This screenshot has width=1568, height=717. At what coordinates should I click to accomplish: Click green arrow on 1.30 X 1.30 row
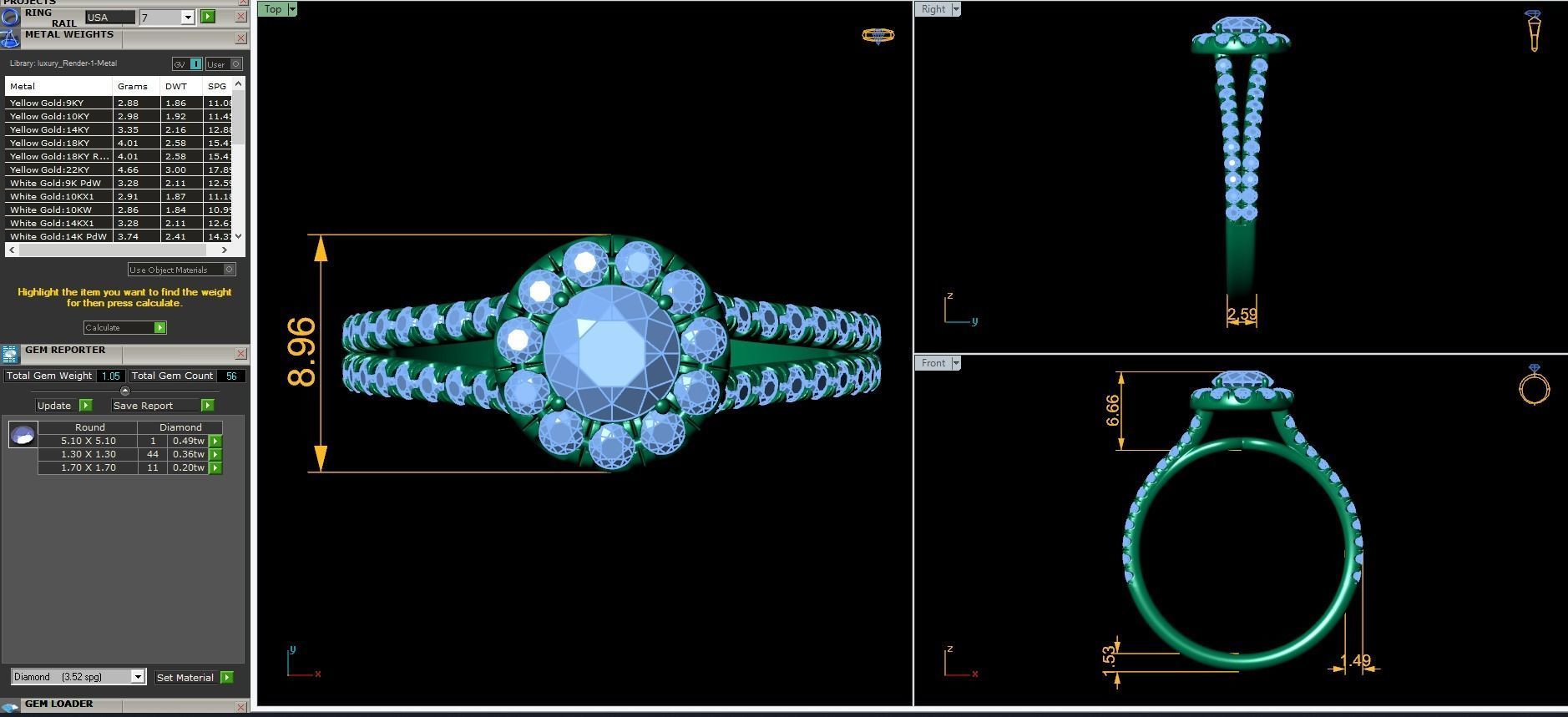click(x=215, y=454)
